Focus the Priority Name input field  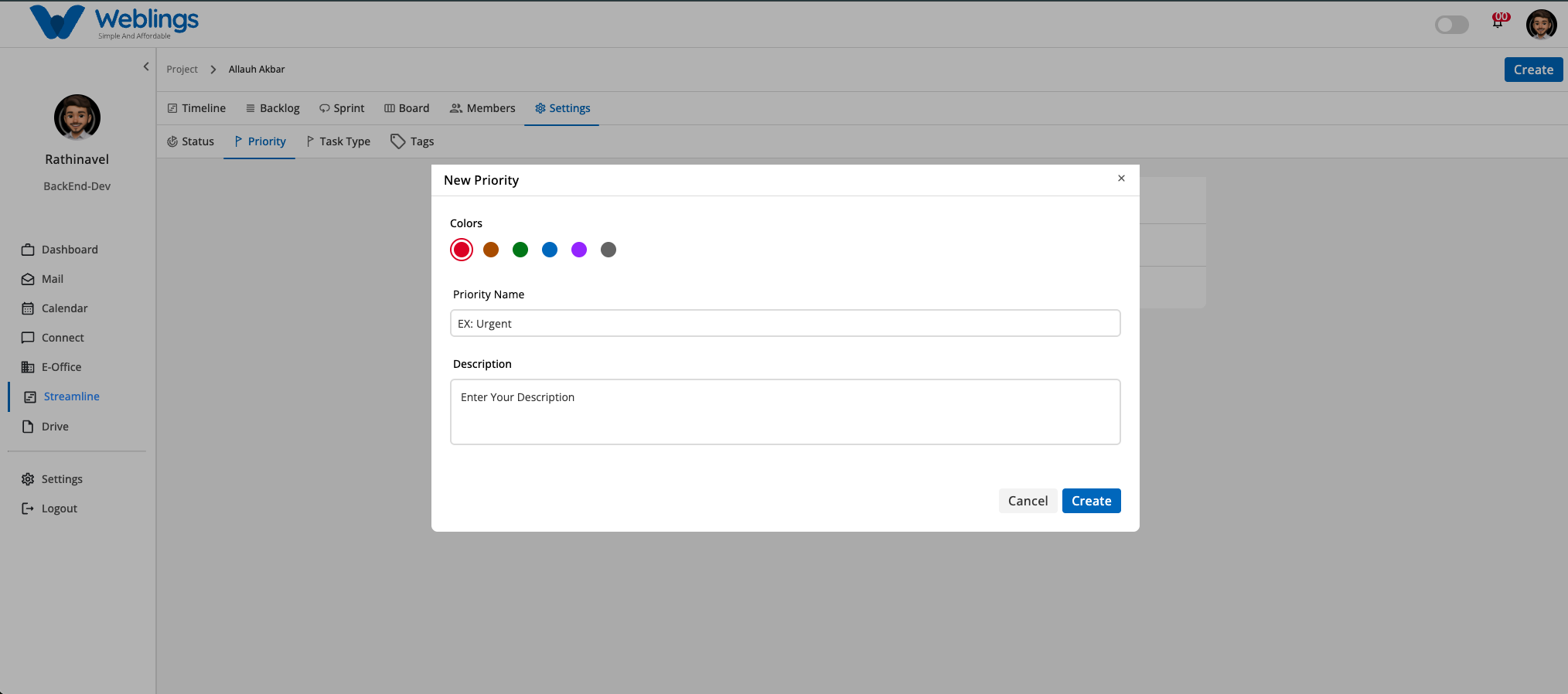(x=786, y=323)
